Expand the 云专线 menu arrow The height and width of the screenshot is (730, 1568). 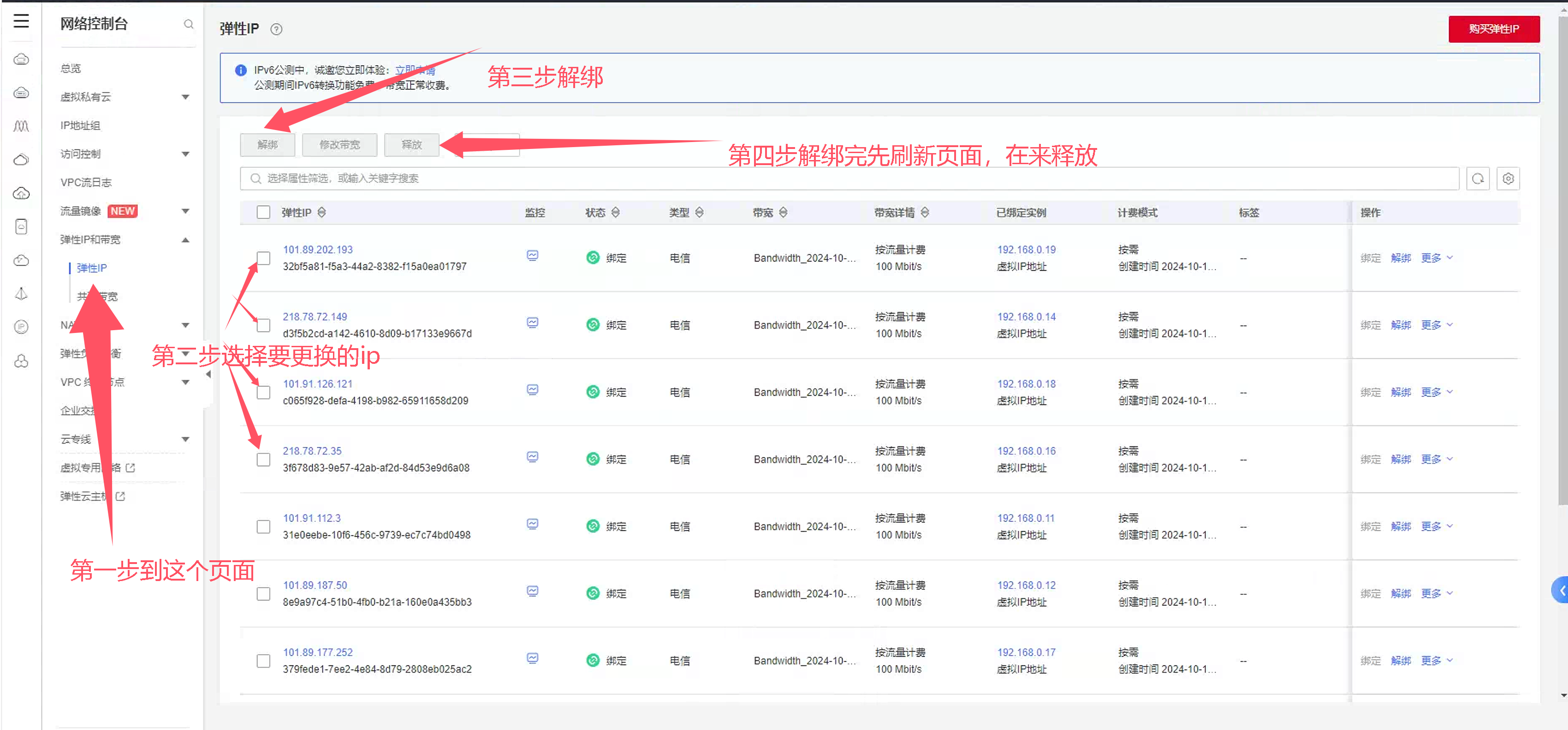pyautogui.click(x=186, y=439)
